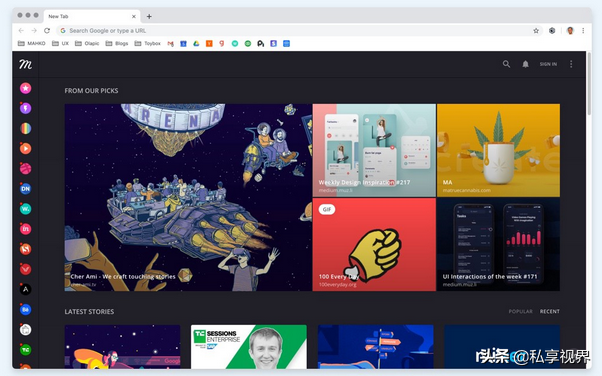Viewport: 602px width, 376px height.
Task: Open the MAHKO bookmarks folder
Action: [31, 43]
